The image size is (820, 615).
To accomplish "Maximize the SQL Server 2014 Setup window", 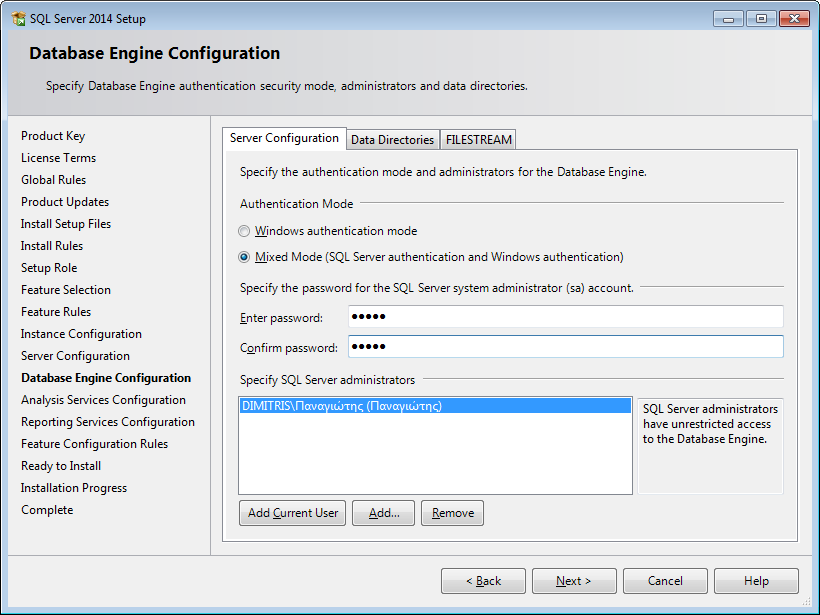I will [761, 19].
